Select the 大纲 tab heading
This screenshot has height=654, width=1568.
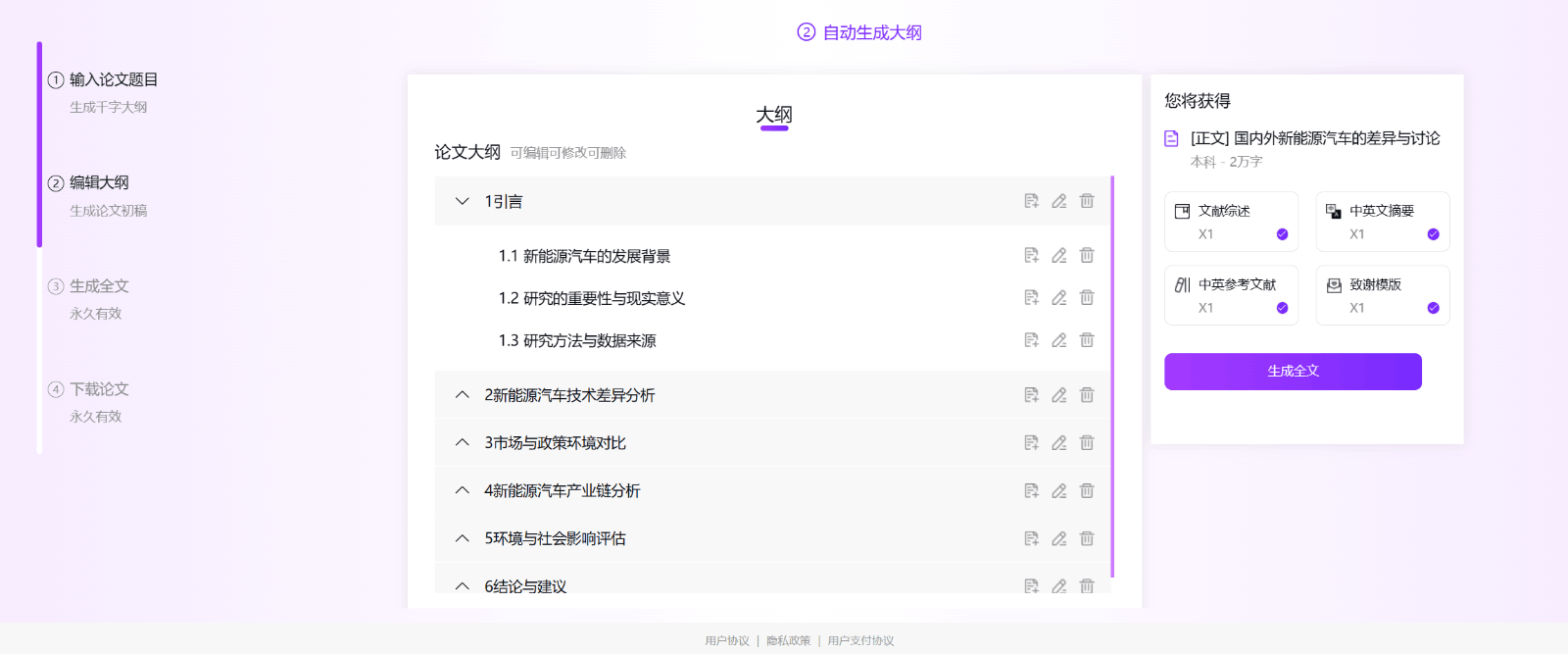tap(773, 115)
